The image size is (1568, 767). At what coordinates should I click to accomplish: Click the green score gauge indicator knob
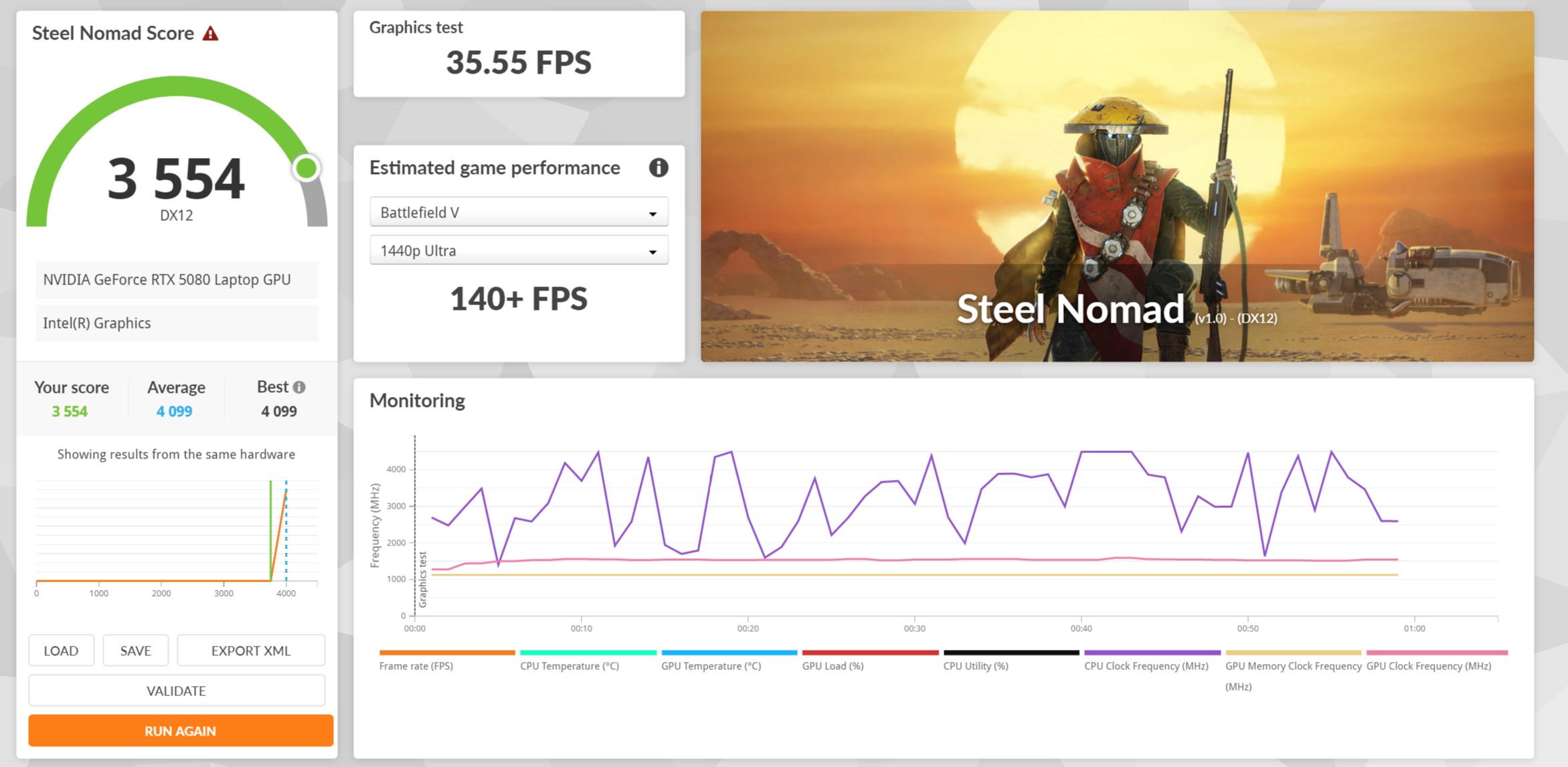pos(307,168)
